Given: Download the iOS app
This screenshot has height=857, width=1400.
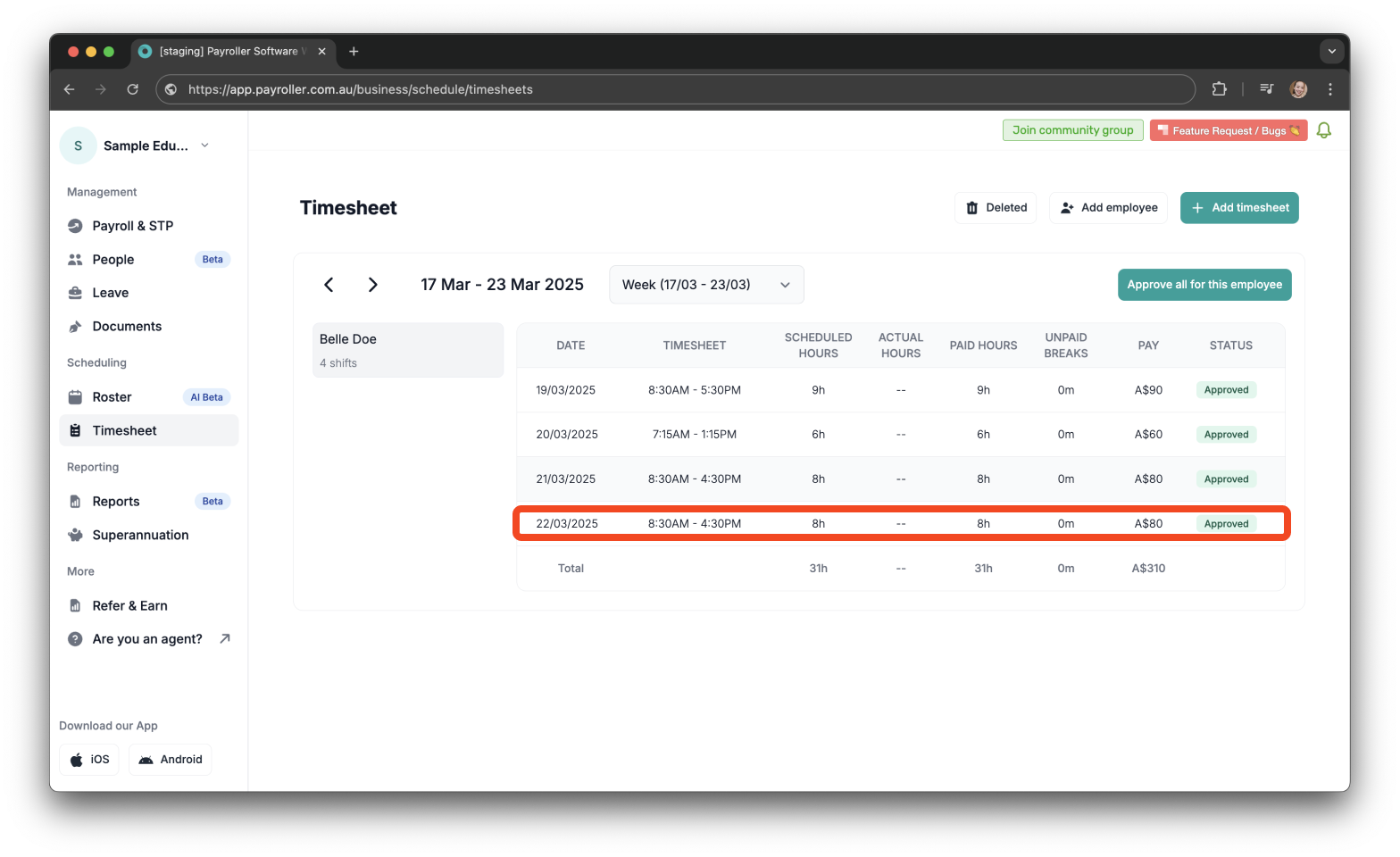Looking at the screenshot, I should pos(89,760).
